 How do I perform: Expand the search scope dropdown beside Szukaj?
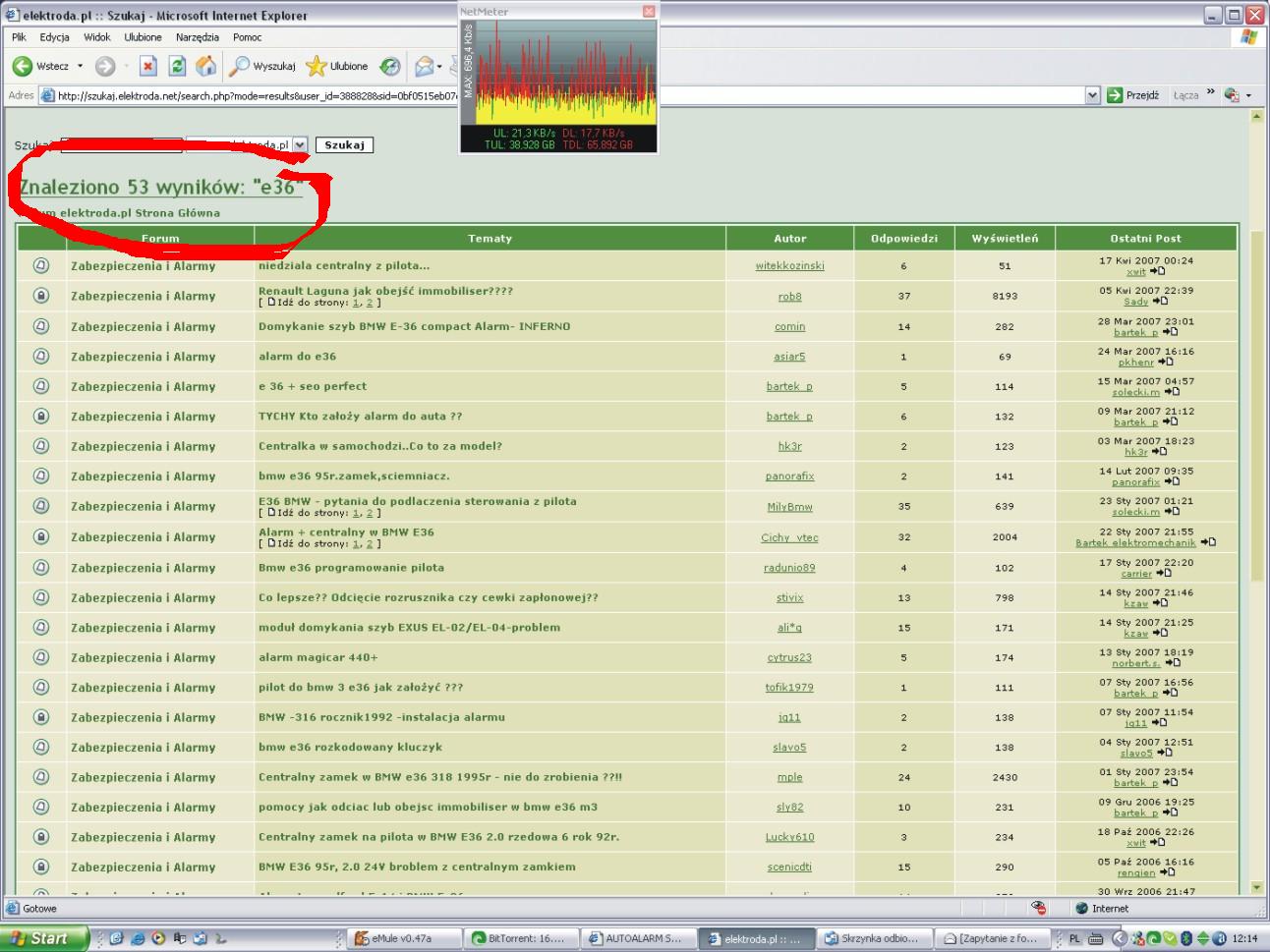point(300,144)
